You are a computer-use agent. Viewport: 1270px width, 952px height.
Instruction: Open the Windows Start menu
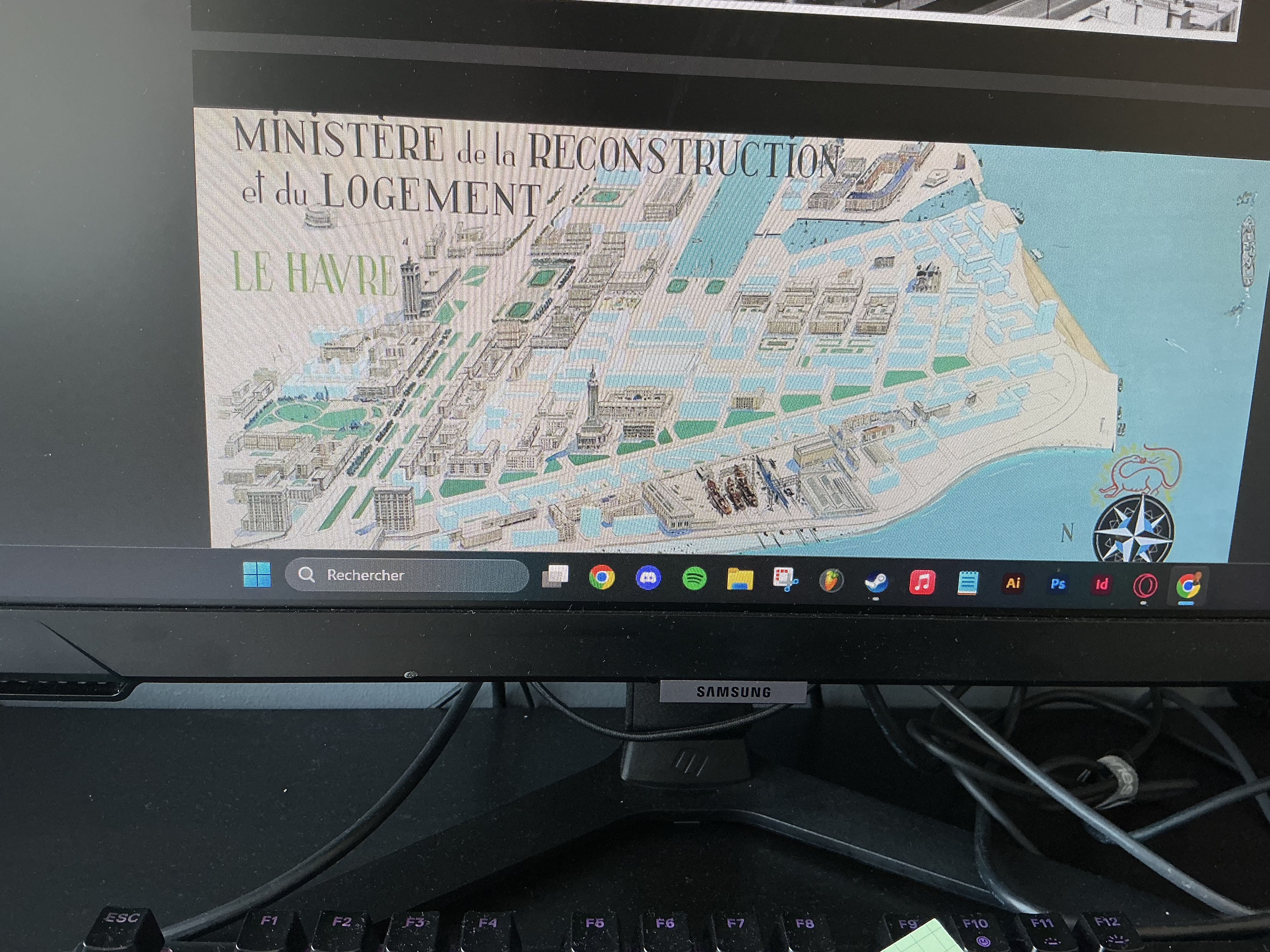257,574
